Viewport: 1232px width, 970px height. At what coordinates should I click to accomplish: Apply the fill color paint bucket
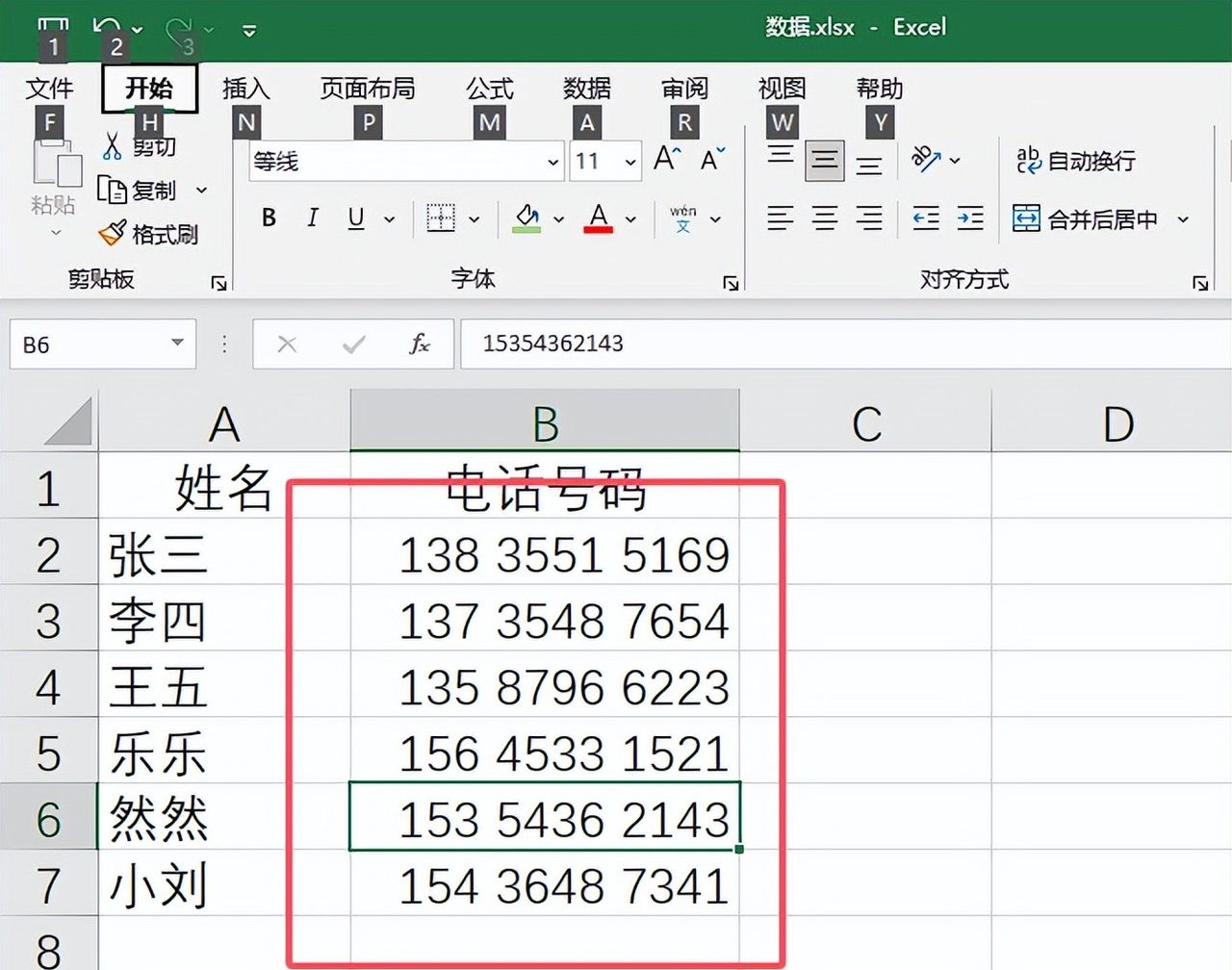coord(526,218)
